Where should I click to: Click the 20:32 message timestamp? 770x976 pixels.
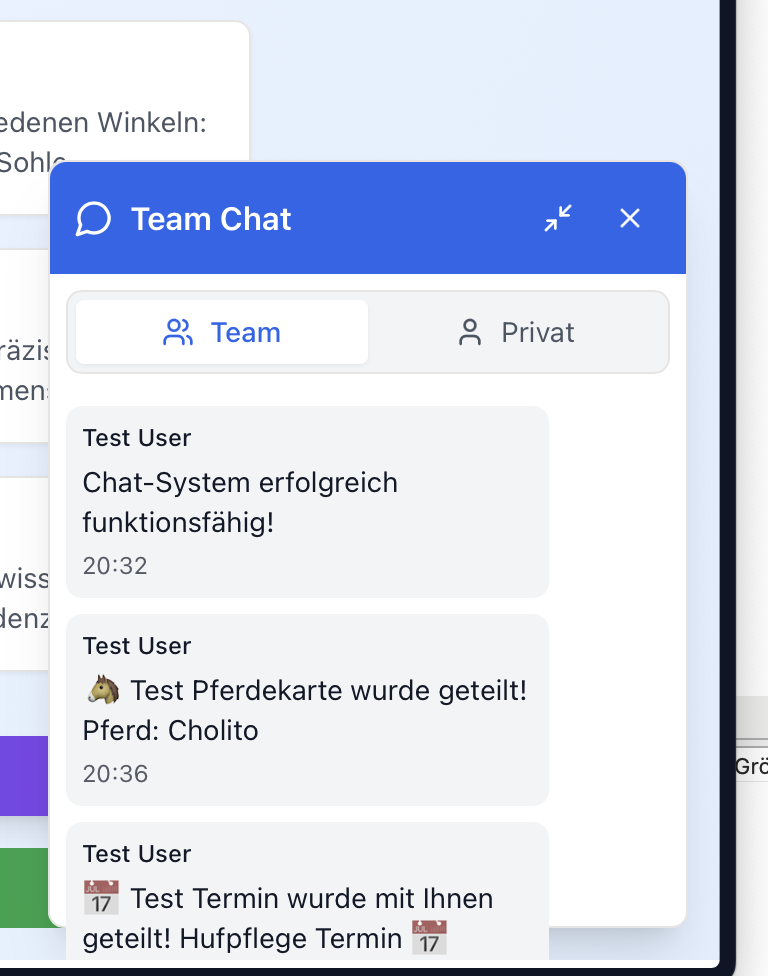coord(115,566)
